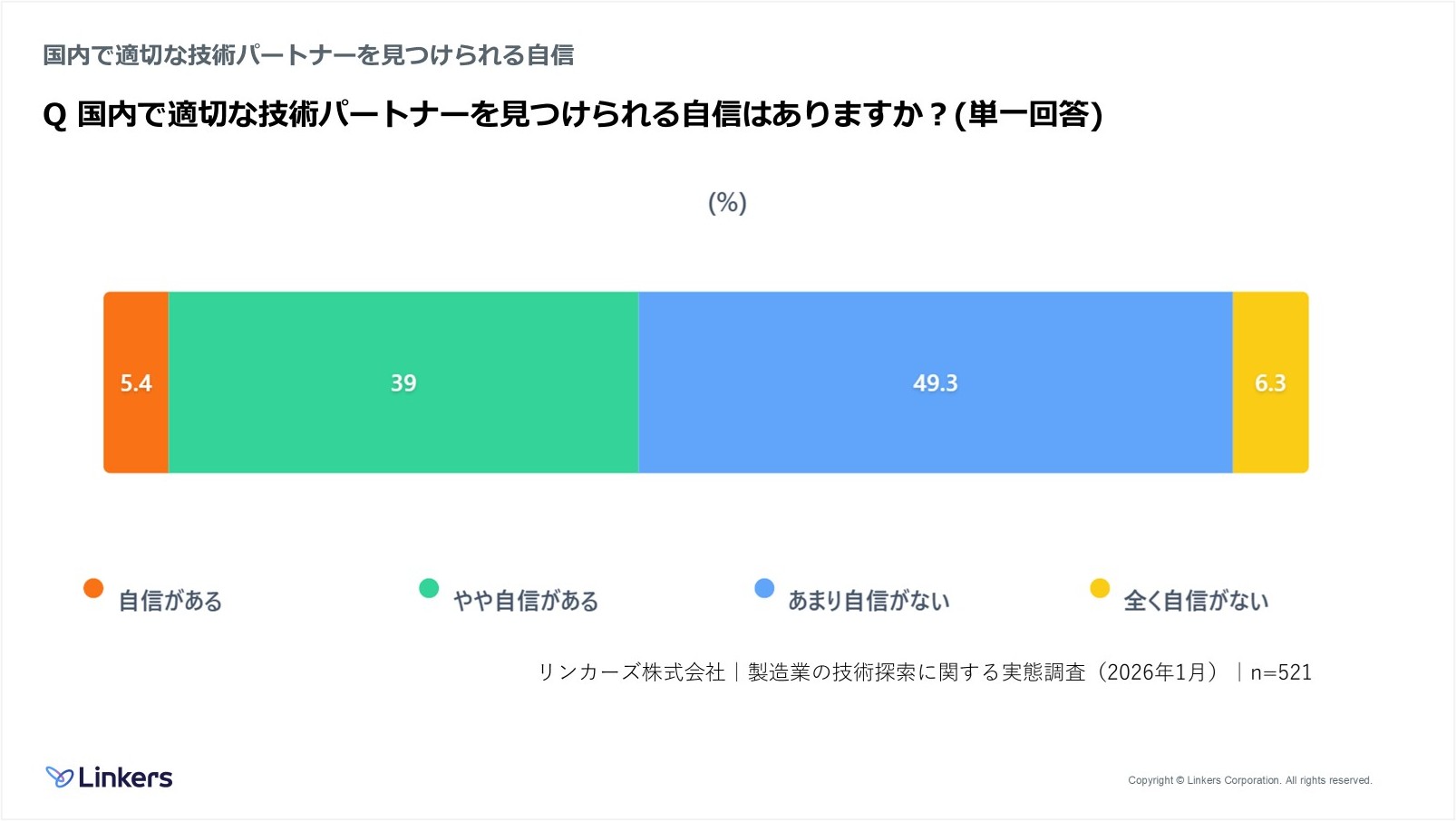Click the green 39 bar segment

pyautogui.click(x=403, y=382)
